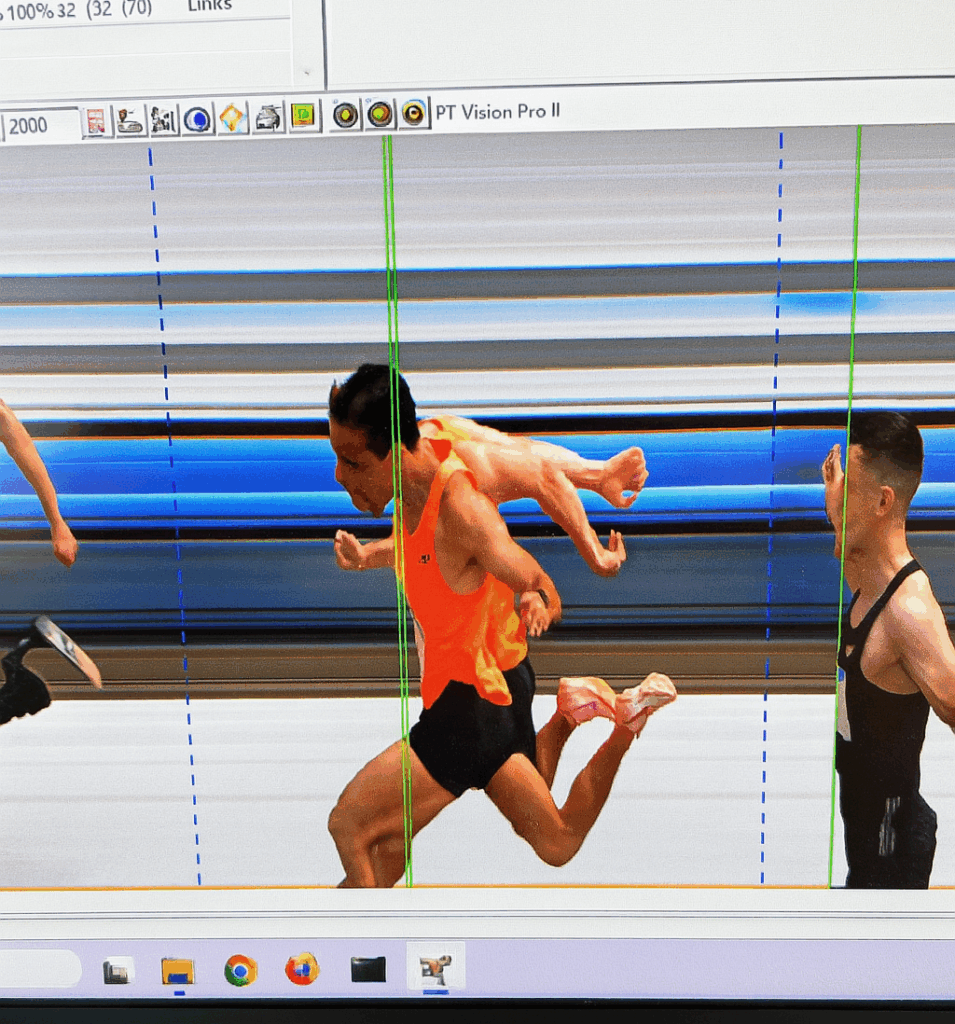Click the PT Vision Pro II label
This screenshot has width=955, height=1024.
click(x=498, y=112)
